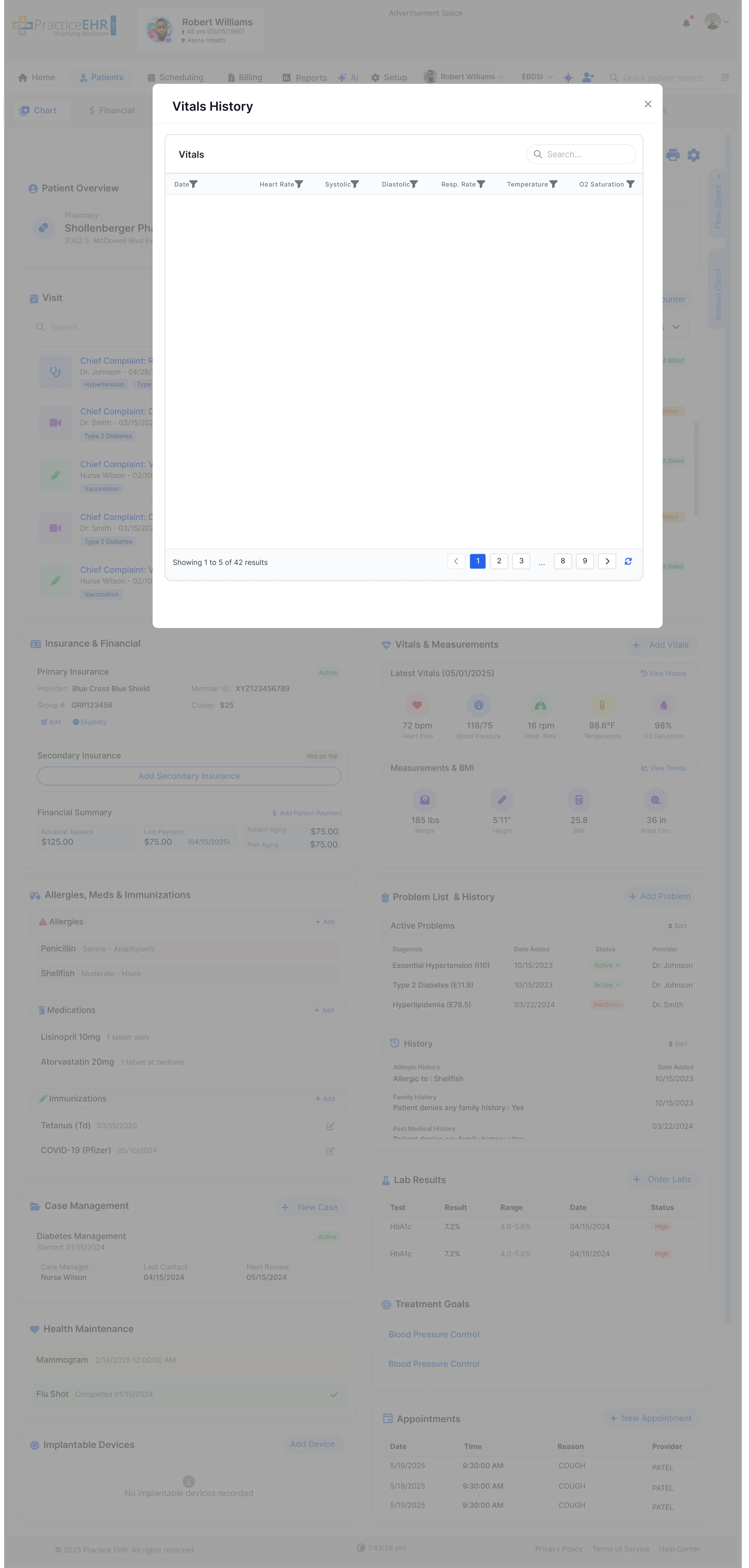Go to next results page
The height and width of the screenshot is (1568, 749).
coord(607,561)
